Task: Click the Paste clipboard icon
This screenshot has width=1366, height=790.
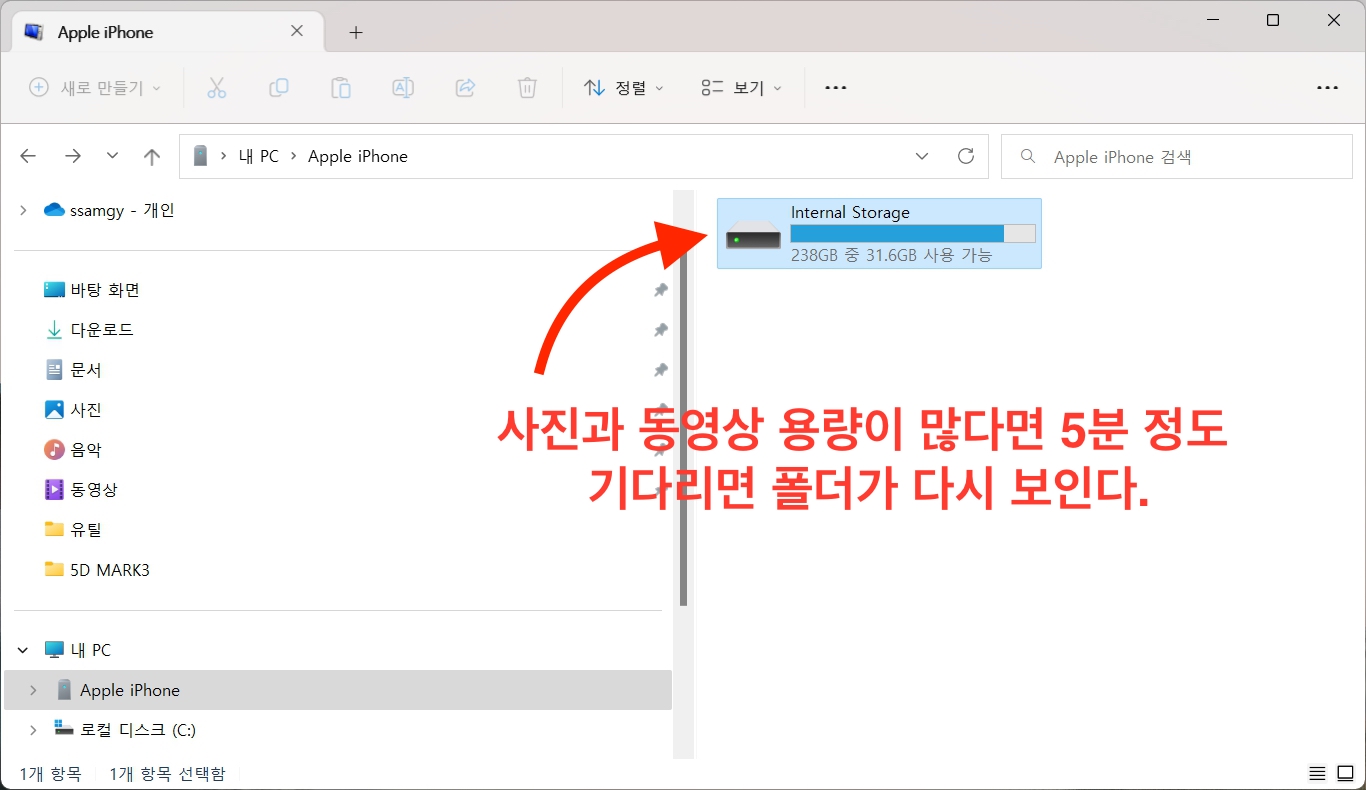Action: 341,88
